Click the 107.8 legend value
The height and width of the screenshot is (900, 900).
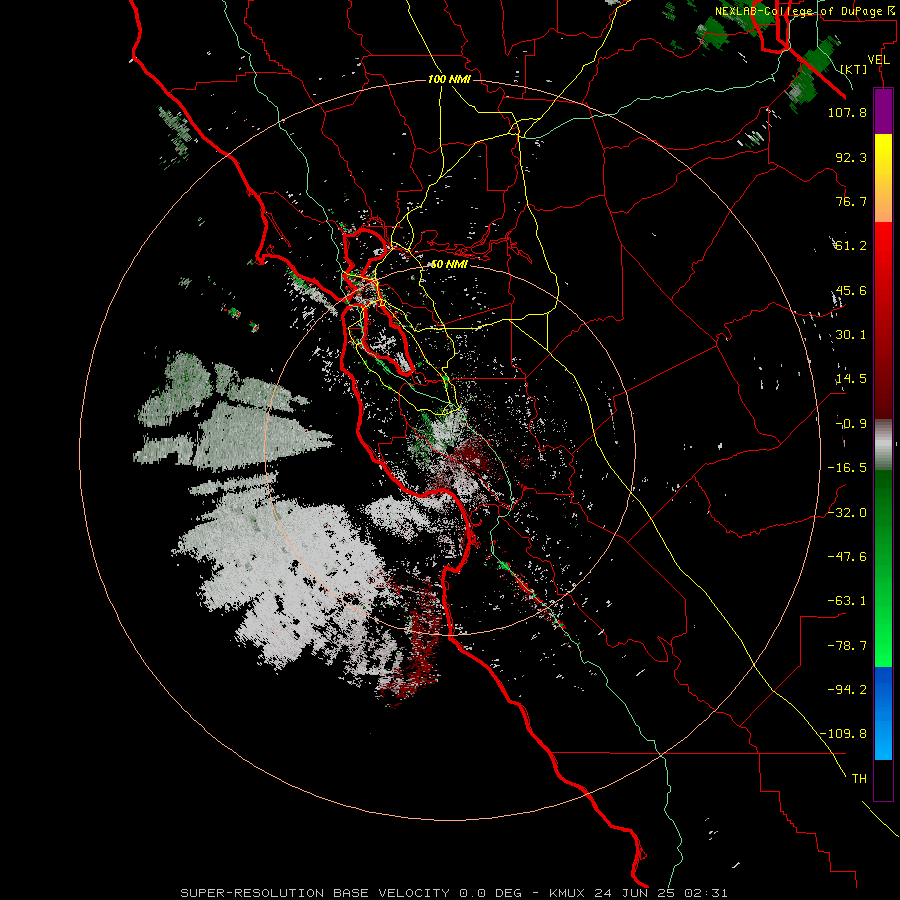point(847,112)
